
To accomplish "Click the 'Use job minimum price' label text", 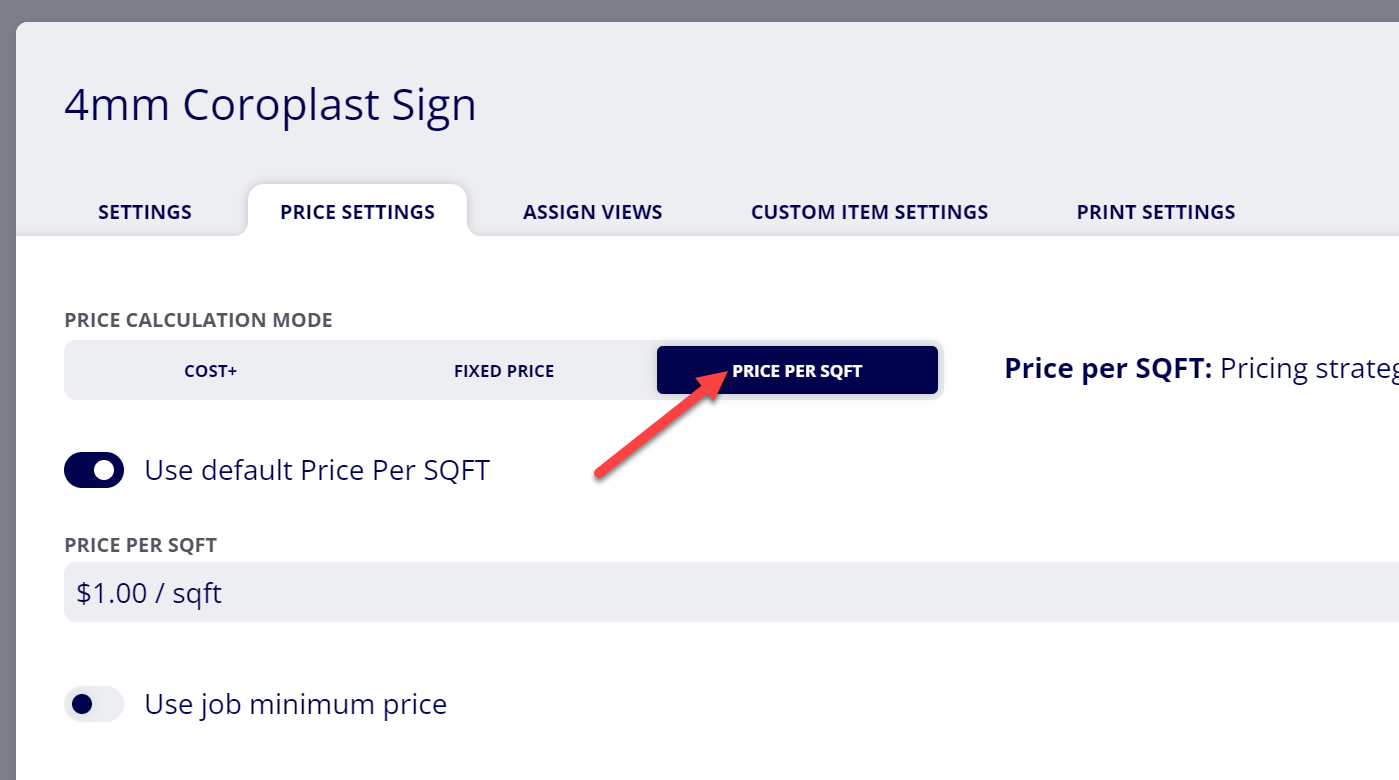I will (296, 704).
